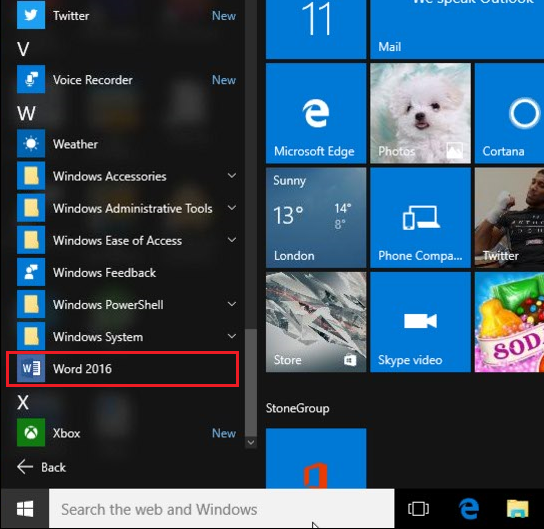Jump to letter V section header
This screenshot has height=529, width=544.
[x=23, y=49]
